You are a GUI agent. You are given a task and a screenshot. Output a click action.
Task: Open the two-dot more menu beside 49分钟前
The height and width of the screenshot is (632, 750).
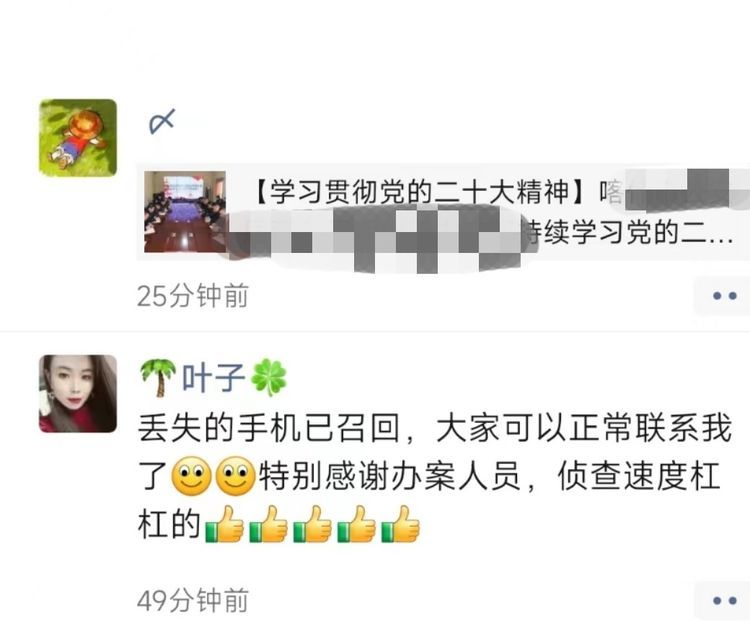pos(724,600)
